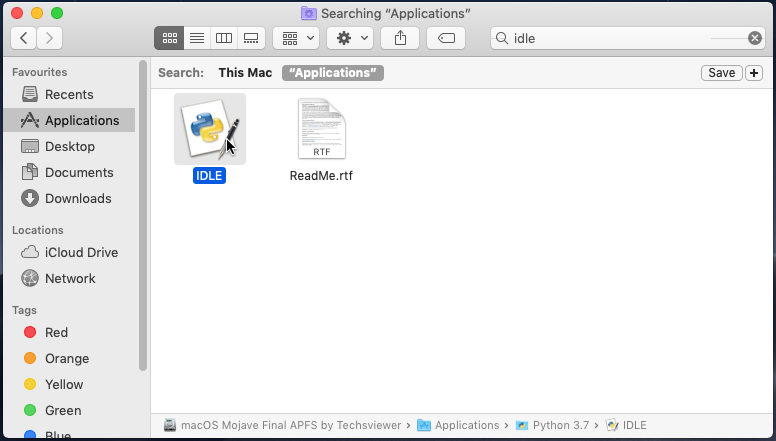Click IDLE in the path bar

pyautogui.click(x=626, y=425)
